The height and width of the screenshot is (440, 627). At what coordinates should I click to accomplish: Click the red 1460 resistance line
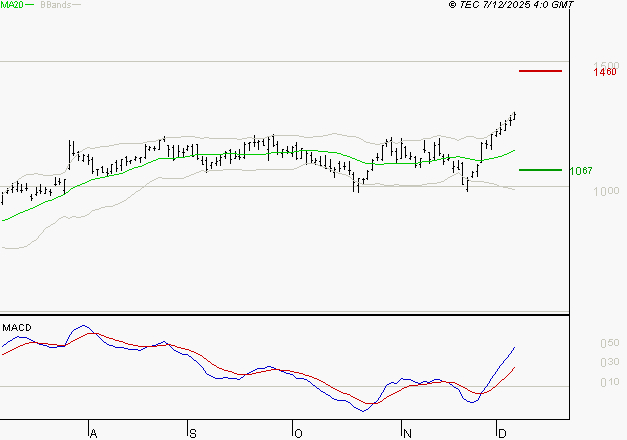(x=540, y=71)
